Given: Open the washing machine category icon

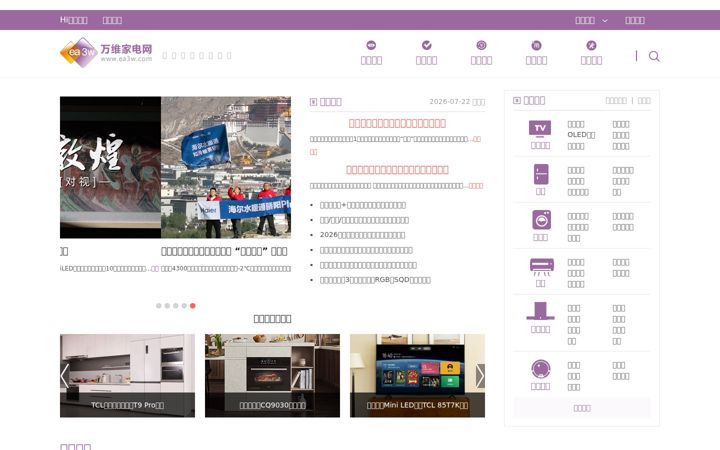Looking at the screenshot, I should click(x=541, y=220).
